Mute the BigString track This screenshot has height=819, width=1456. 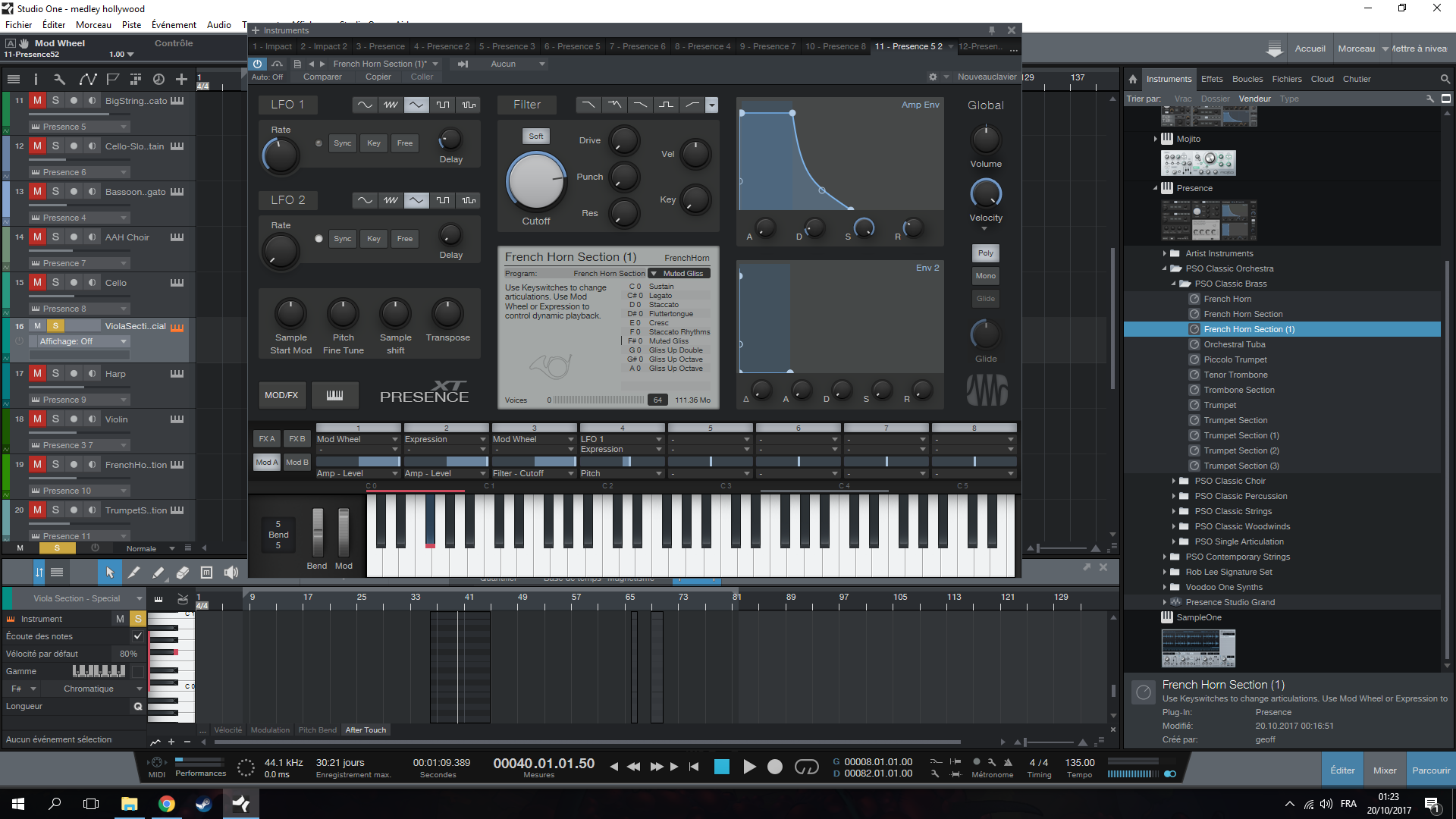click(37, 100)
